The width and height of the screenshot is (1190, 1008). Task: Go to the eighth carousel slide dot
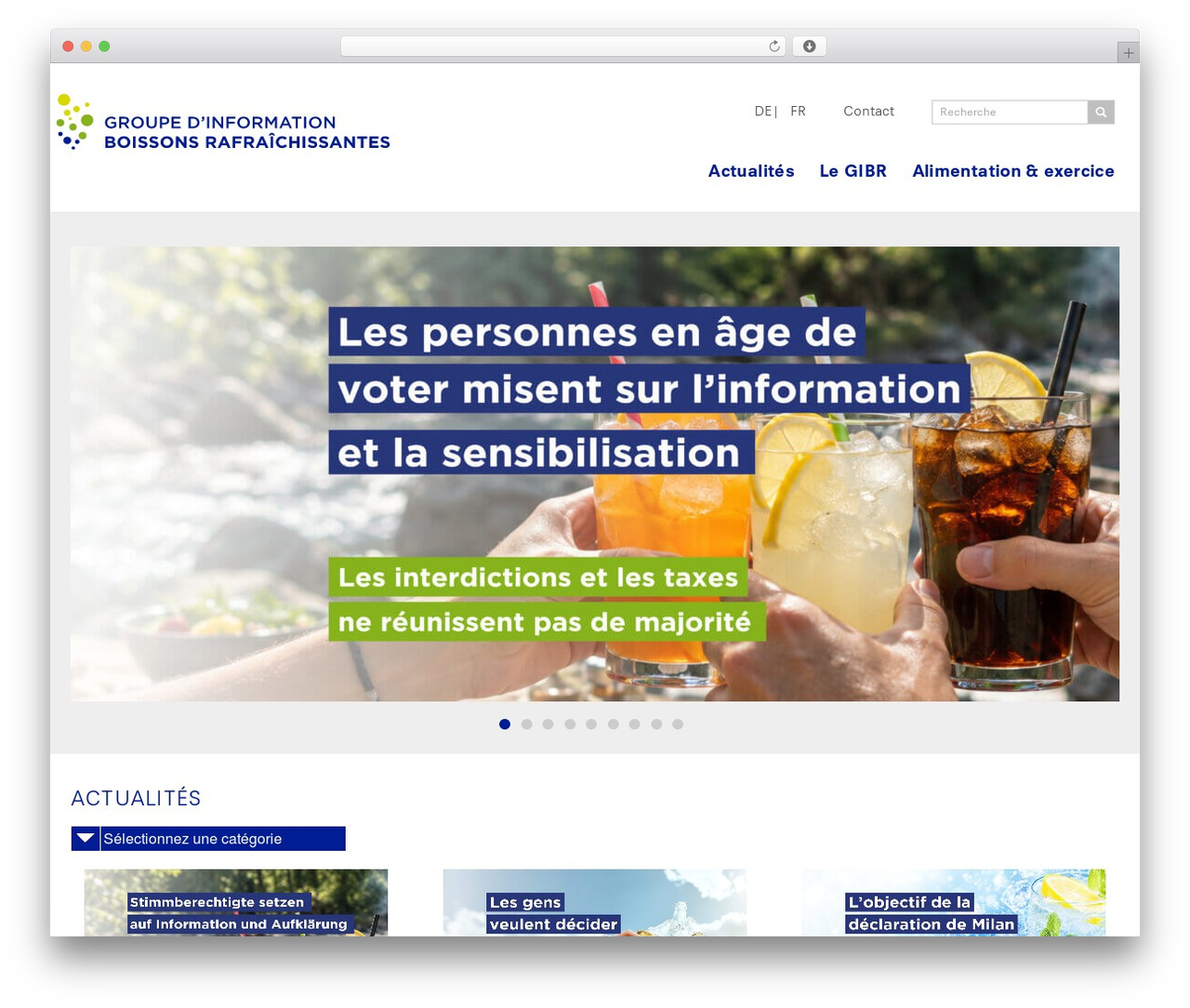pyautogui.click(x=656, y=724)
